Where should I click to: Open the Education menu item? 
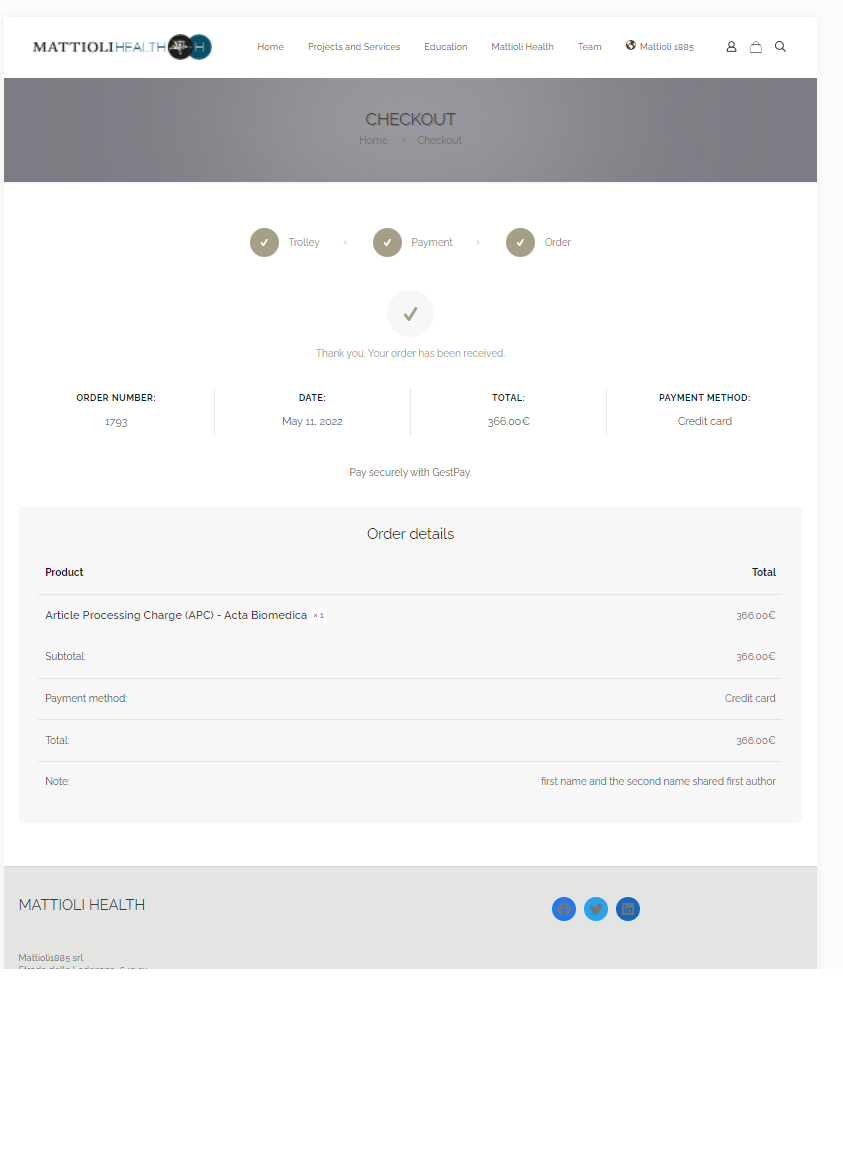[x=445, y=47]
